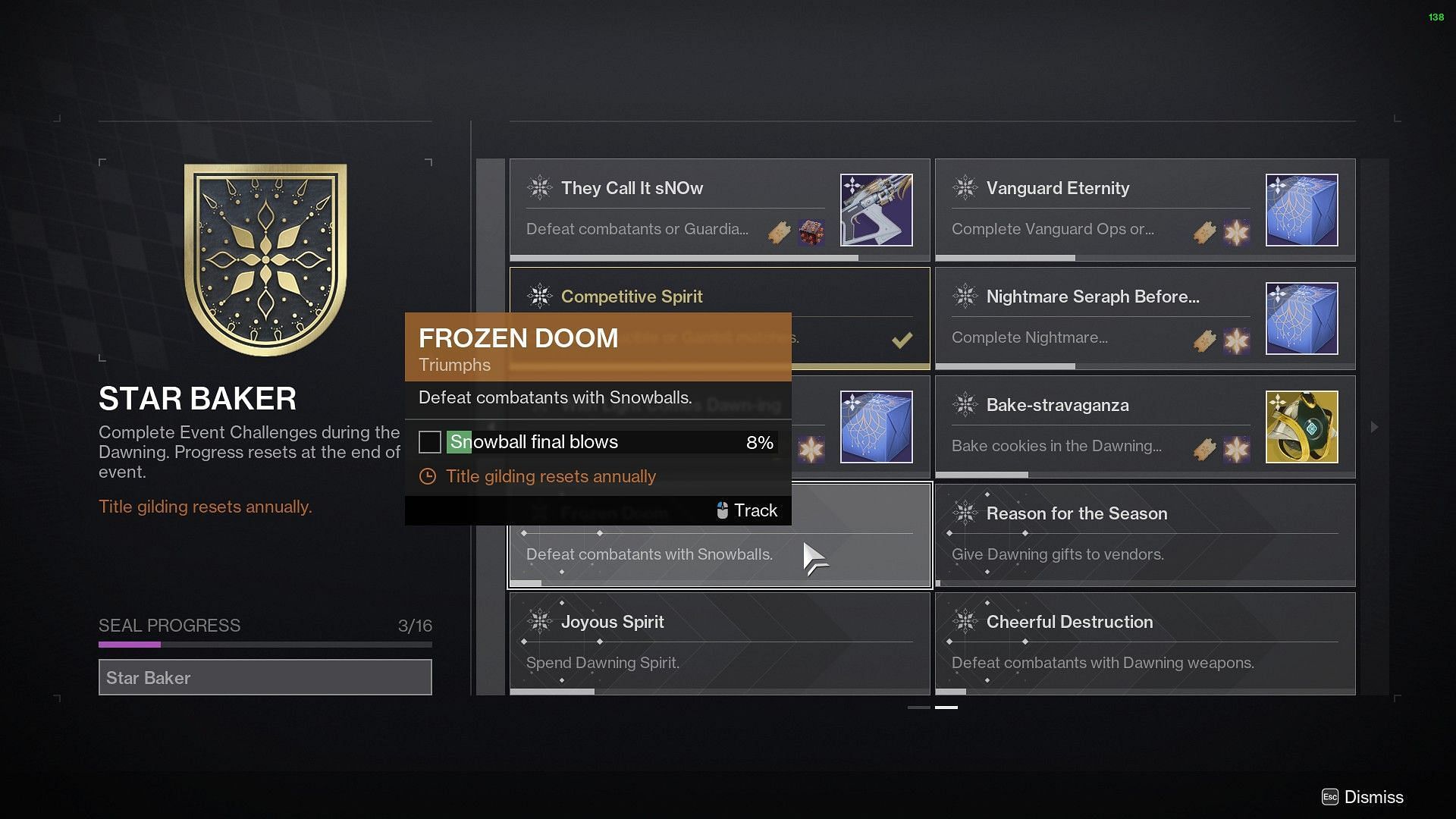
Task: Enable the Snowball final blows checkbox
Action: click(429, 441)
